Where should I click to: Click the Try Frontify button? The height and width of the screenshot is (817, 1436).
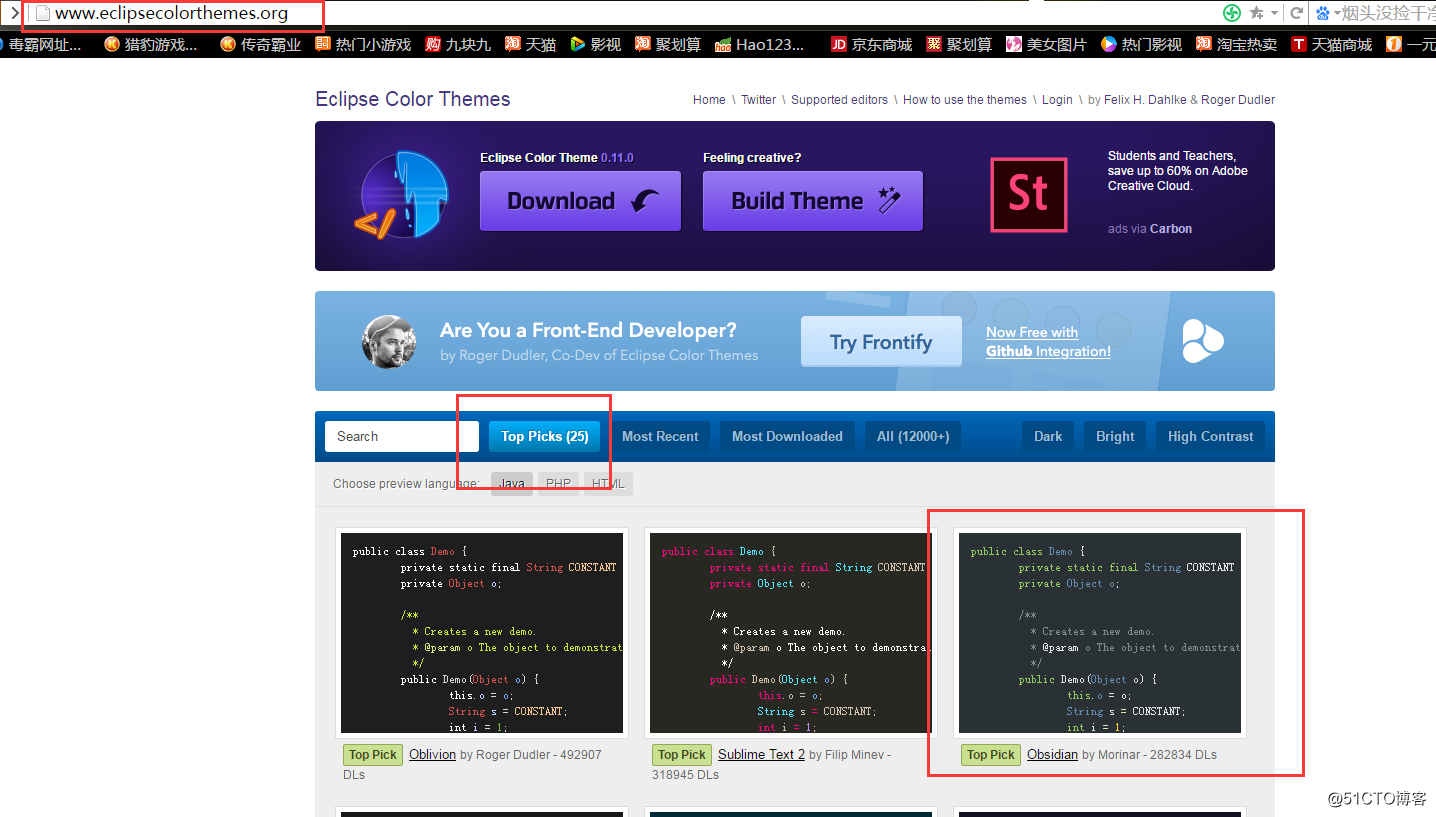point(881,342)
